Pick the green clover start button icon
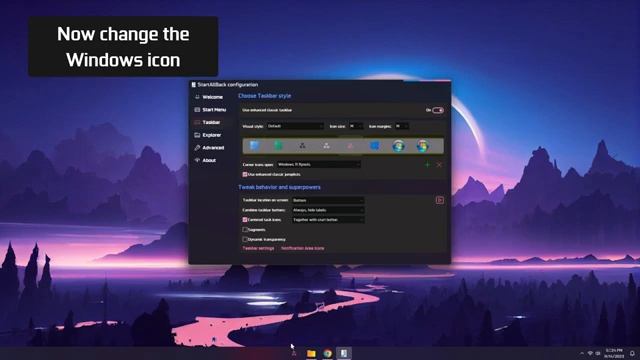 278,146
